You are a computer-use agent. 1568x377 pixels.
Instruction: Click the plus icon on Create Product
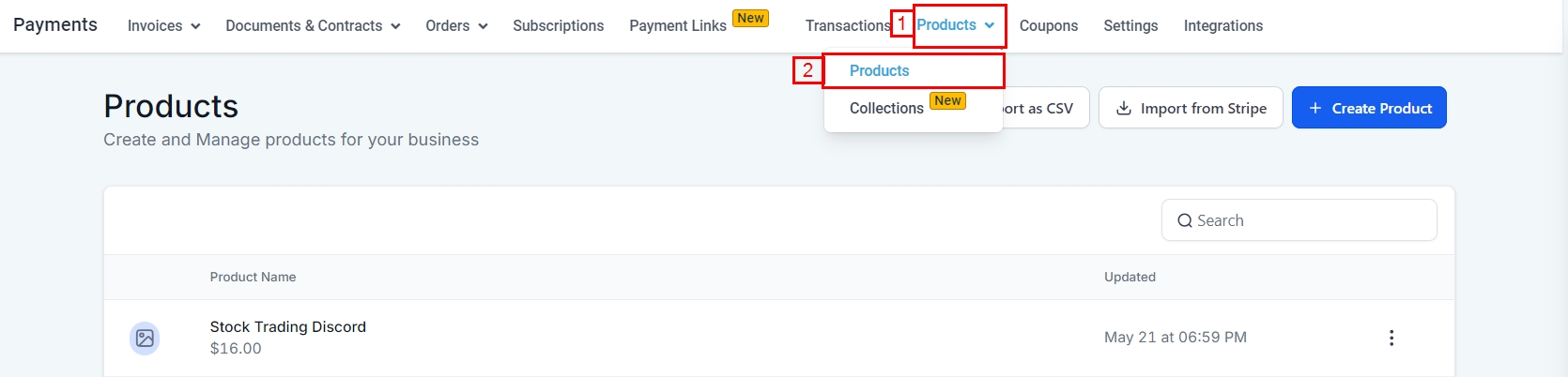[1315, 109]
